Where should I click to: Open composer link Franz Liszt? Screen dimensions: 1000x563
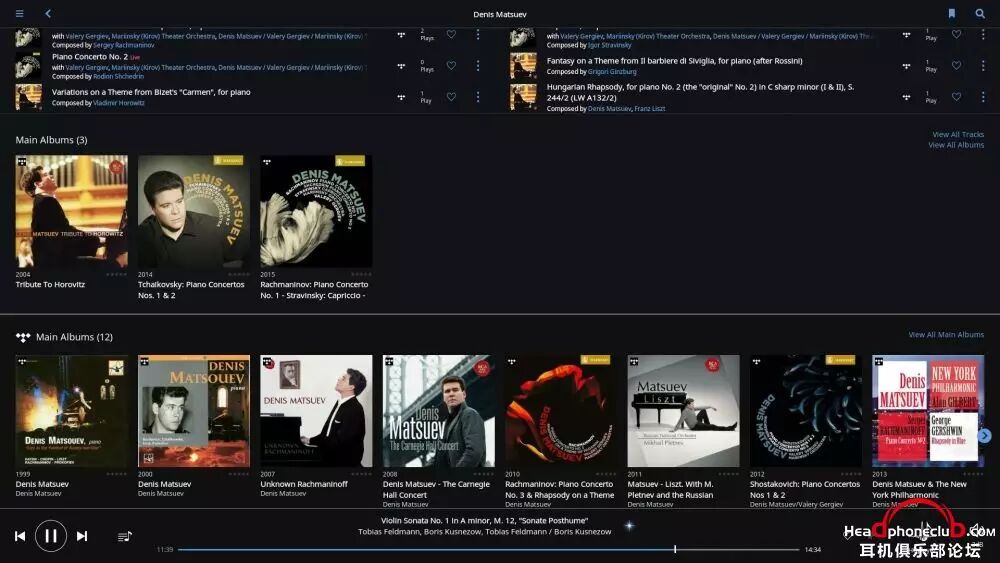[650, 108]
